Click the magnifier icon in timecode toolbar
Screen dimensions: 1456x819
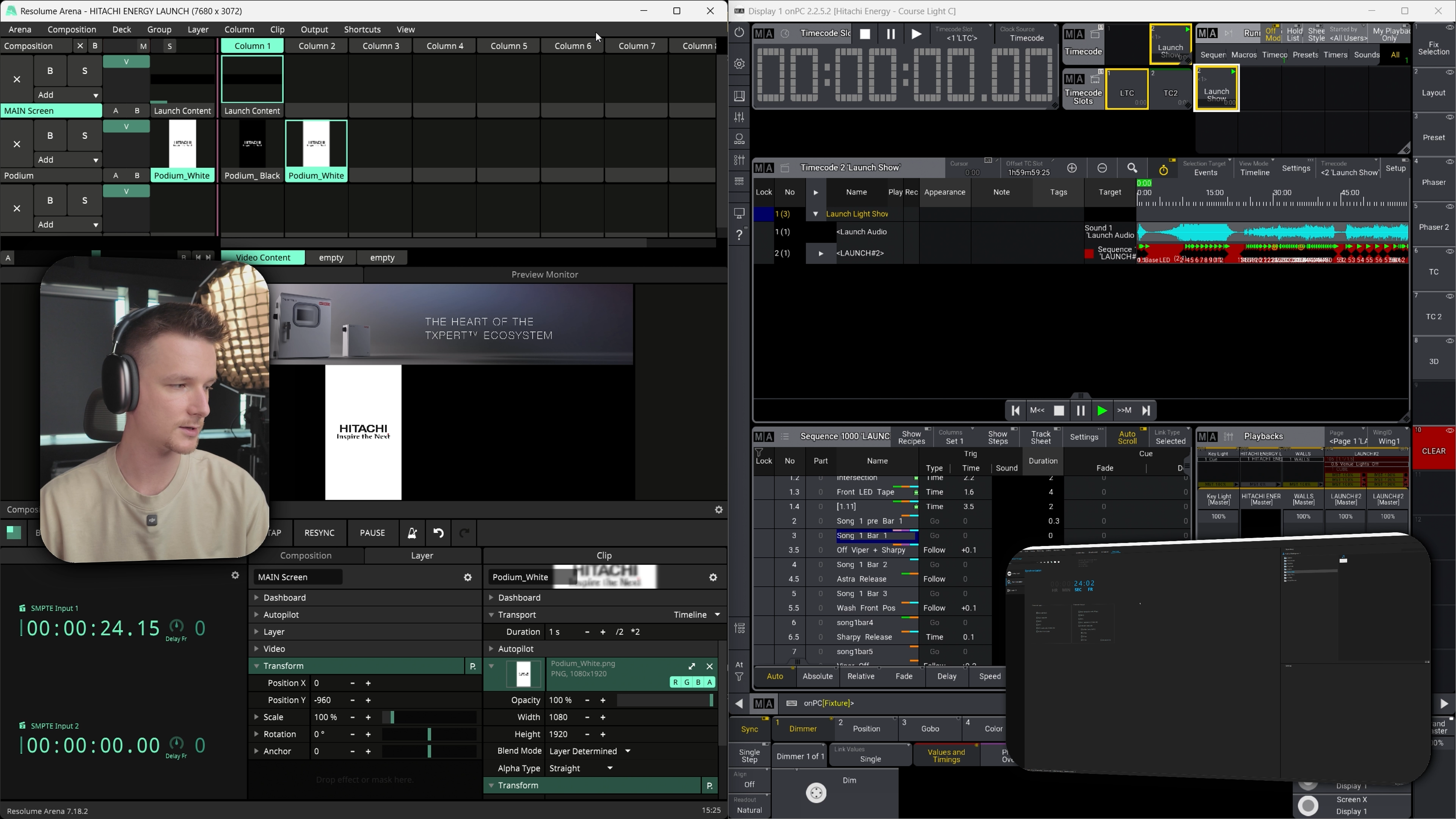click(1132, 168)
